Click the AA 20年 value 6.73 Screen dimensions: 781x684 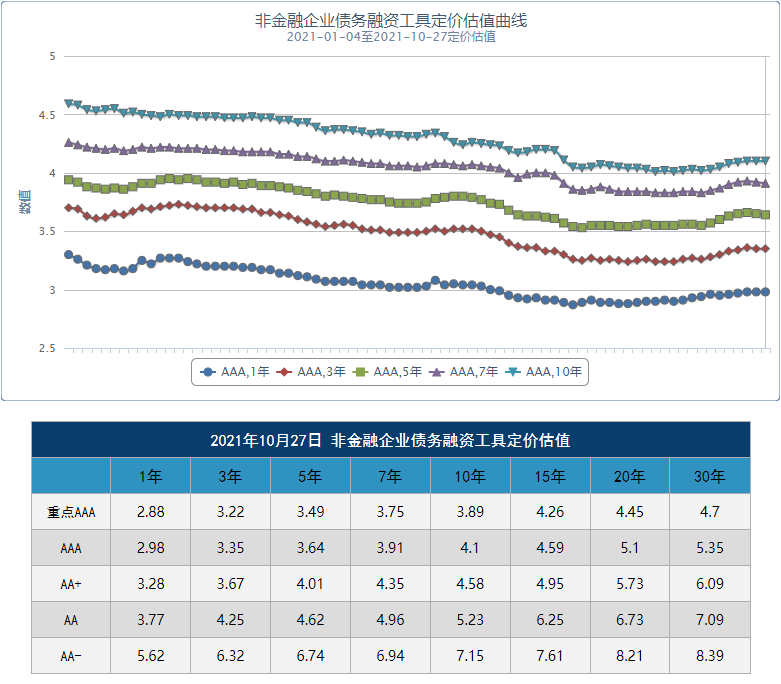coord(630,619)
